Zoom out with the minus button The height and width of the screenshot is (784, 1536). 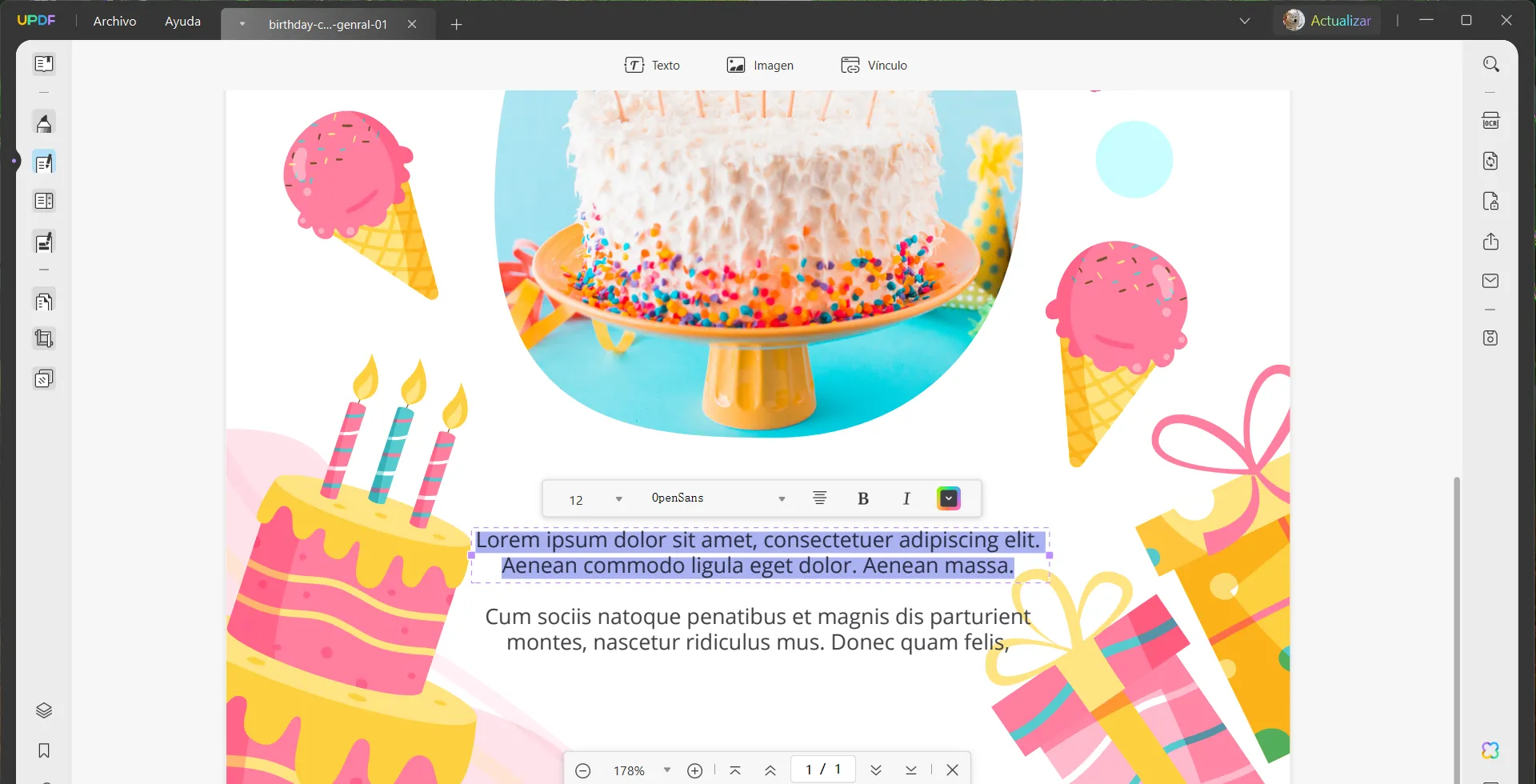(x=583, y=770)
